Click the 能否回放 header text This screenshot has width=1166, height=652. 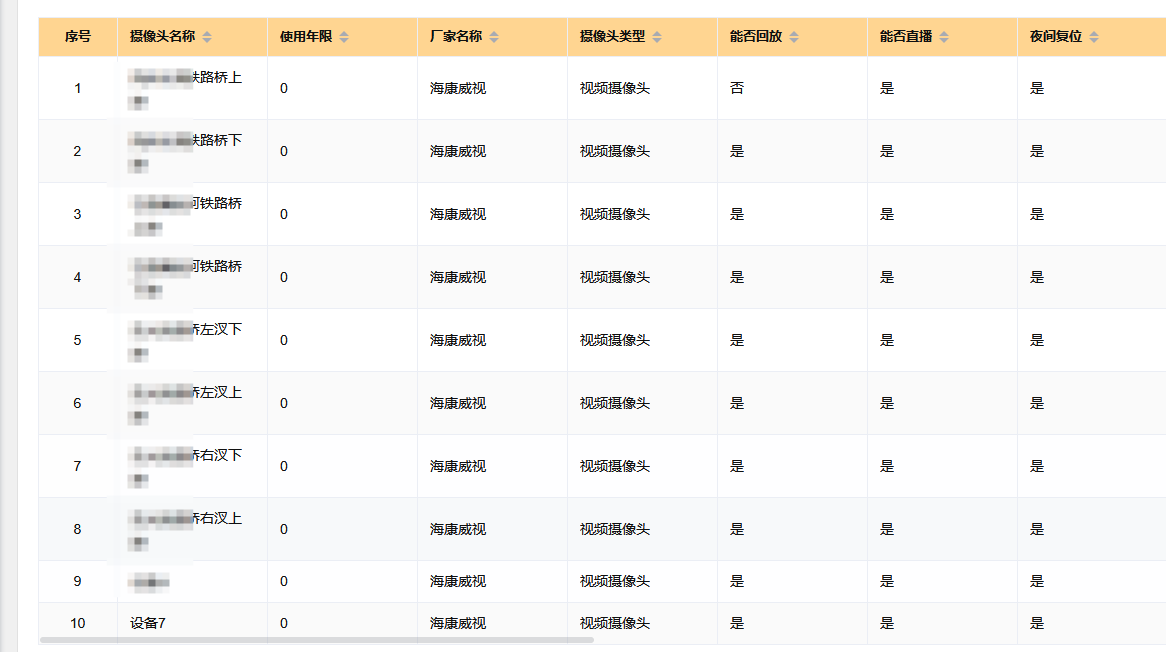756,36
